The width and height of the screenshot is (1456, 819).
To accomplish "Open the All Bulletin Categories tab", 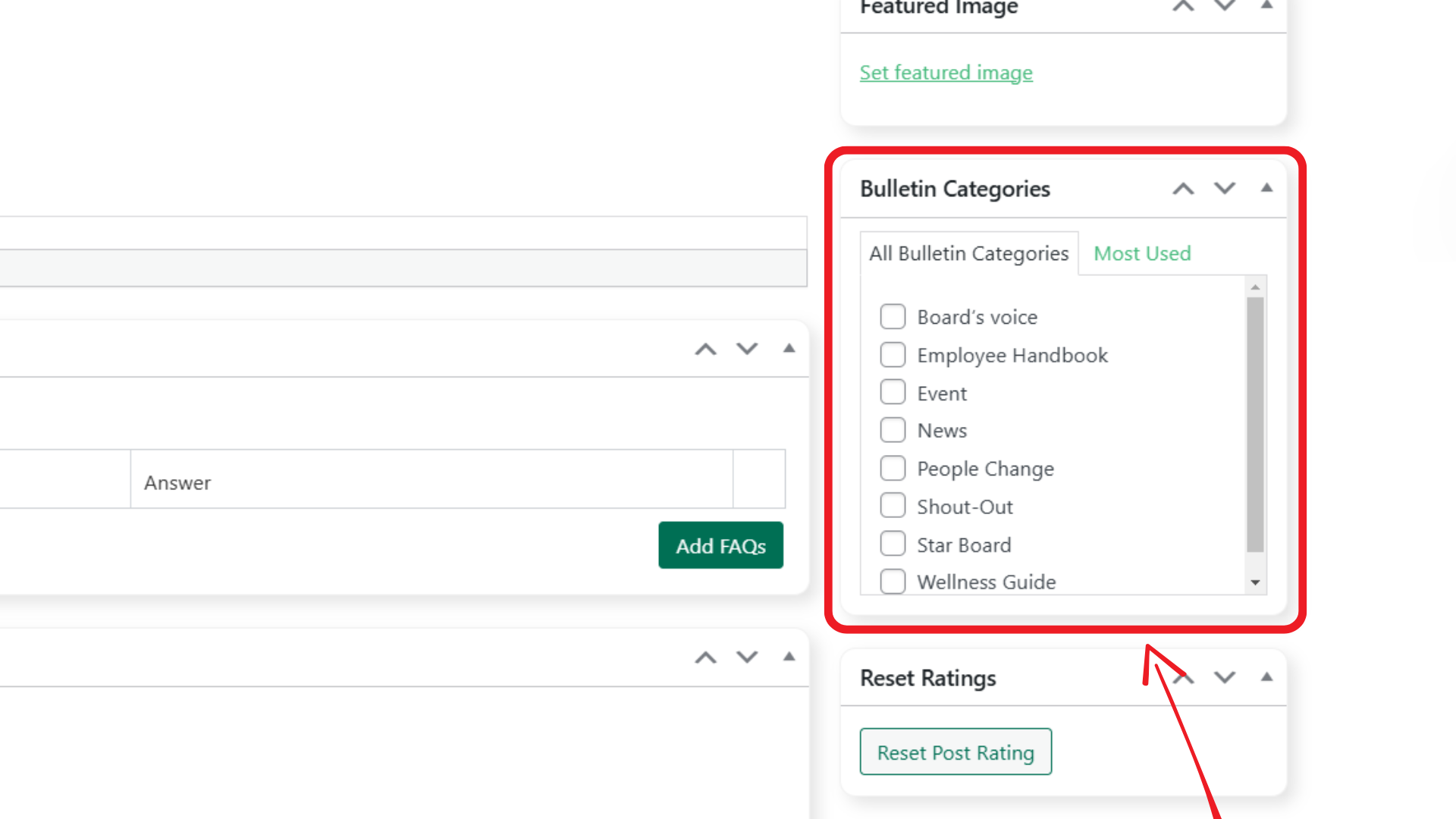I will [x=968, y=253].
